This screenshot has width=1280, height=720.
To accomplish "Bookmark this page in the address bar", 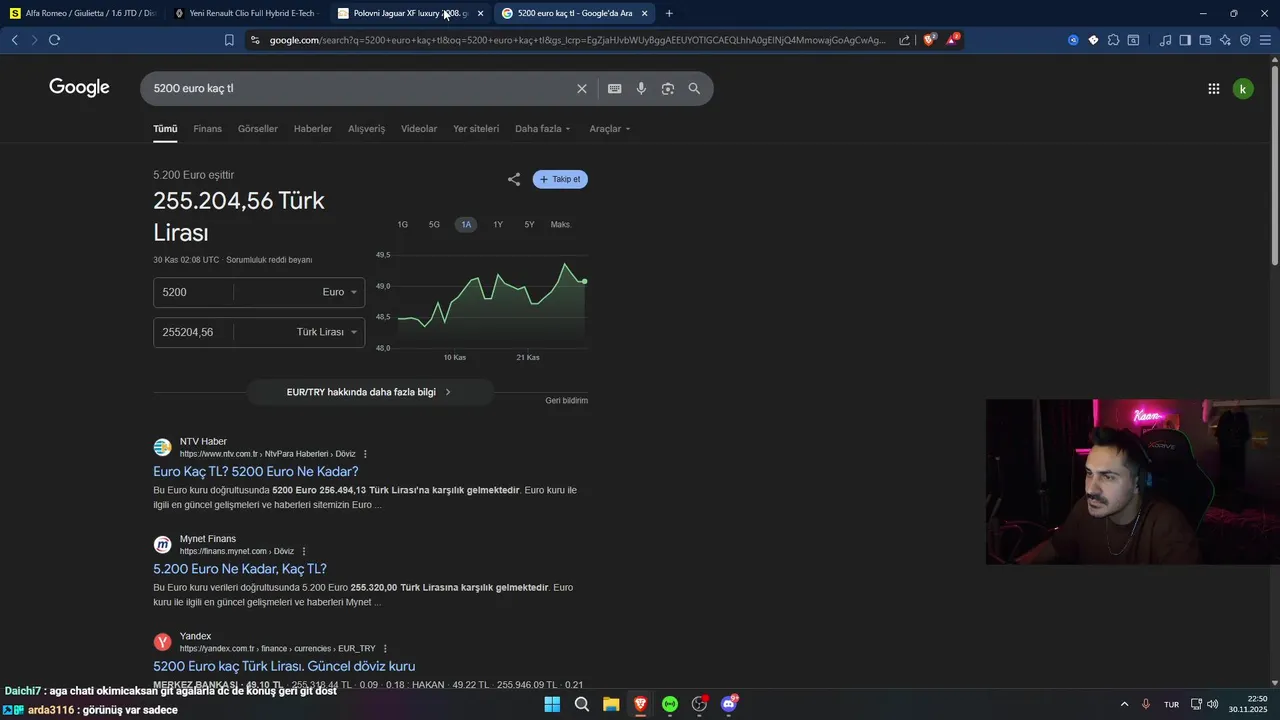I will point(229,40).
